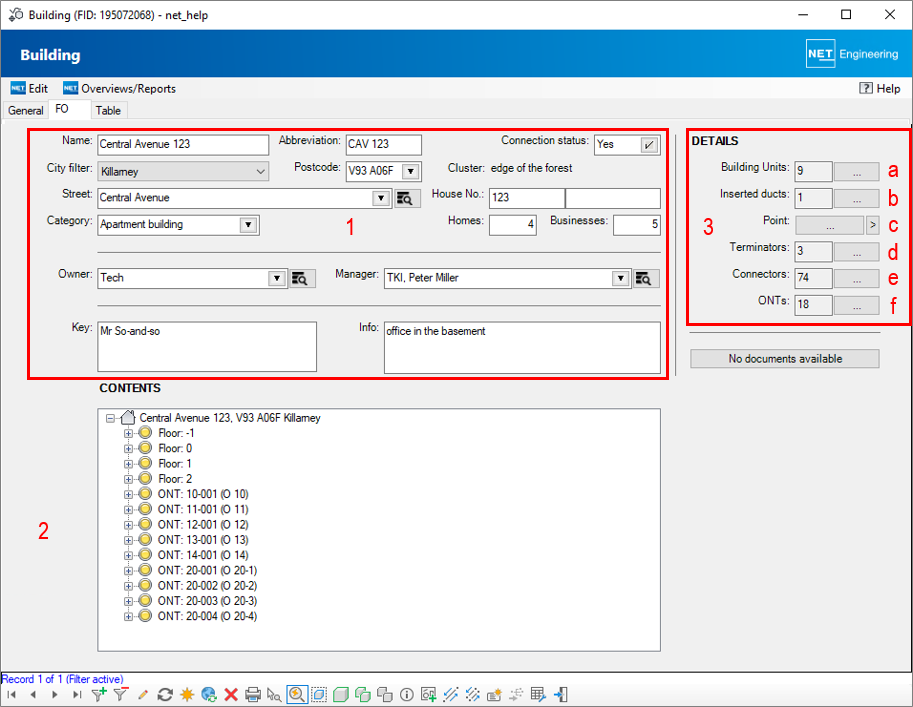Click the info circle icon in toolbar
The width and height of the screenshot is (913, 707).
coord(407,694)
